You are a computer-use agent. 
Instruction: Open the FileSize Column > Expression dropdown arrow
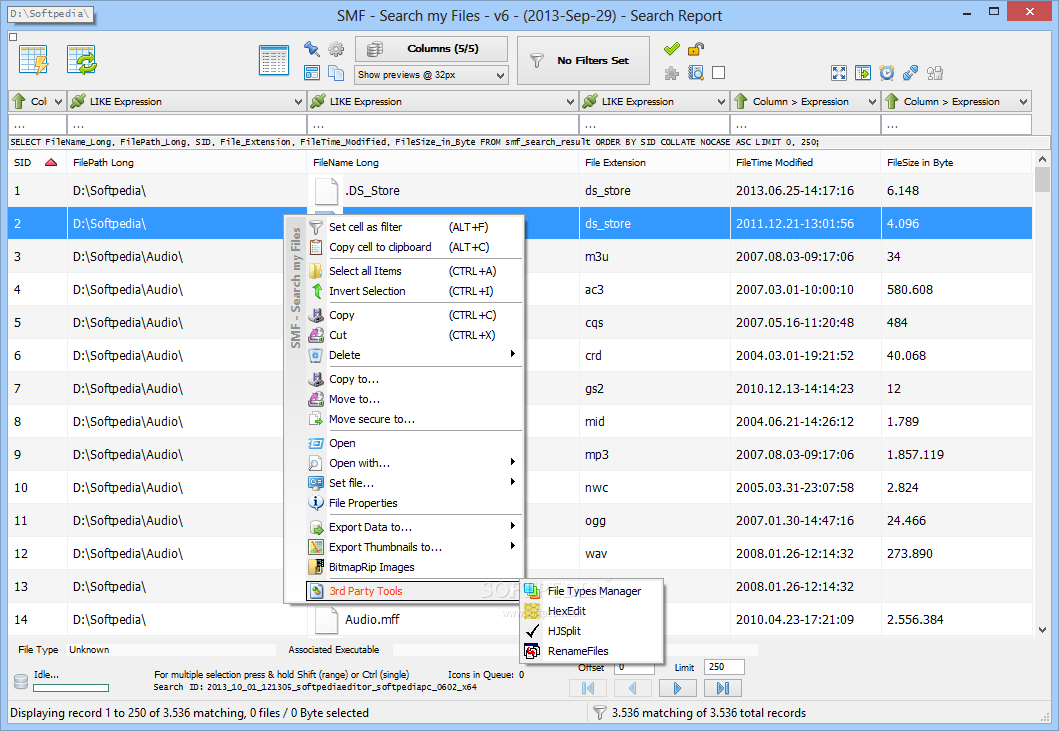pos(1023,102)
